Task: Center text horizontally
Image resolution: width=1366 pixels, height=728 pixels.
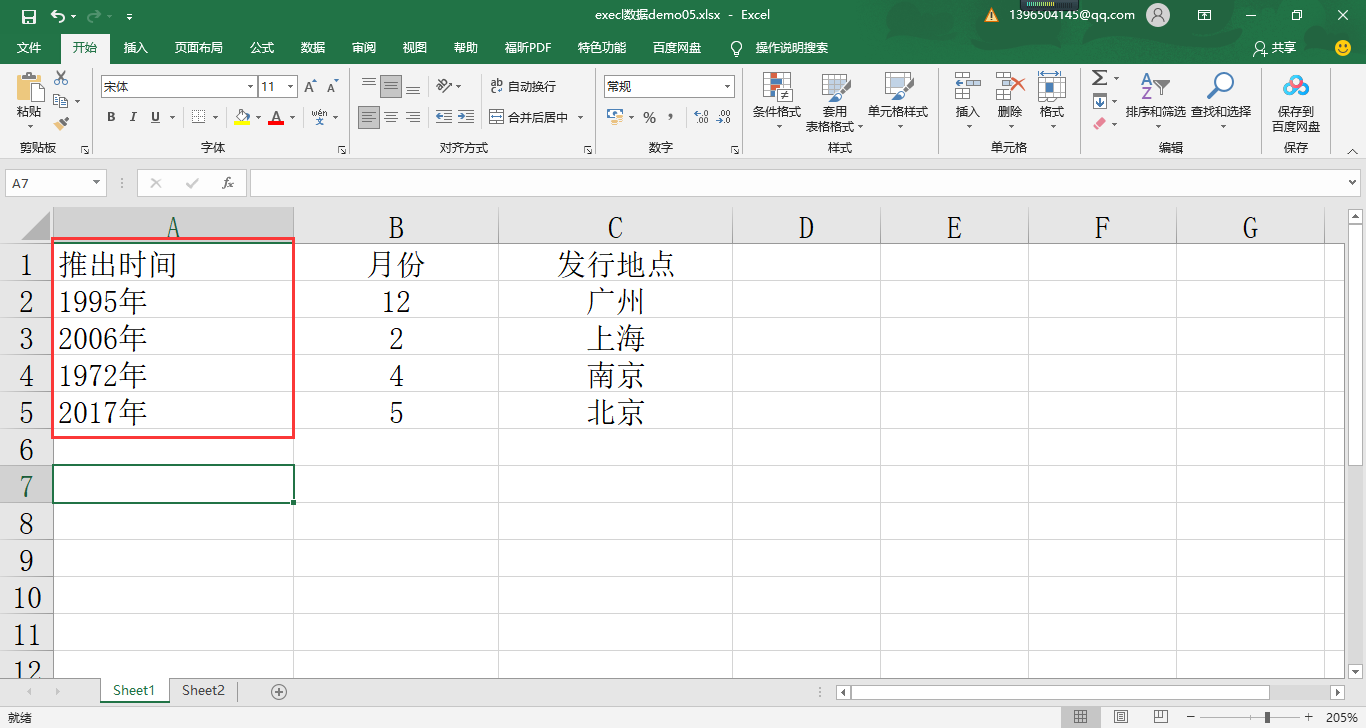Action: click(391, 117)
